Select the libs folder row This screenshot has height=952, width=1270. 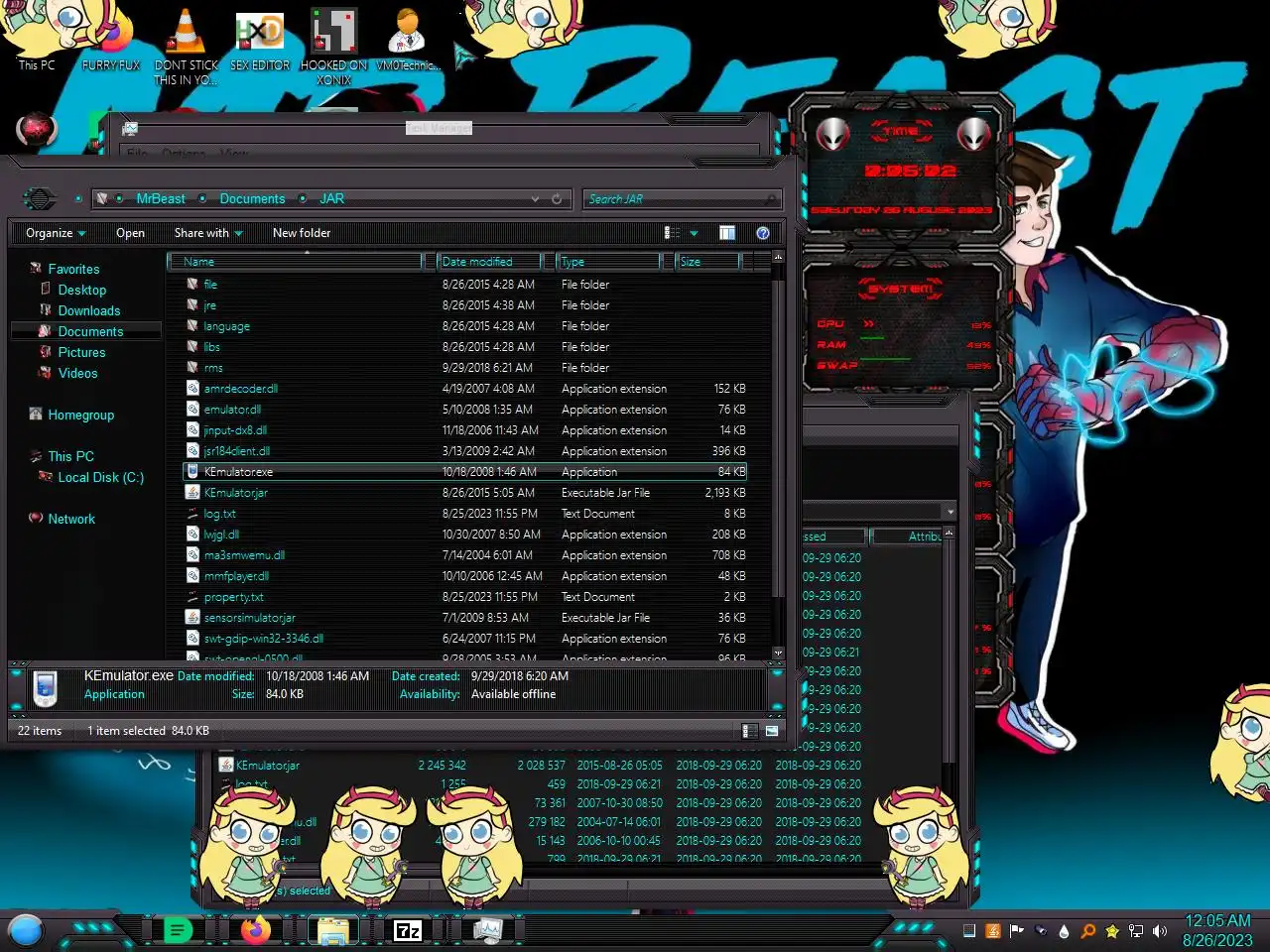tap(466, 347)
